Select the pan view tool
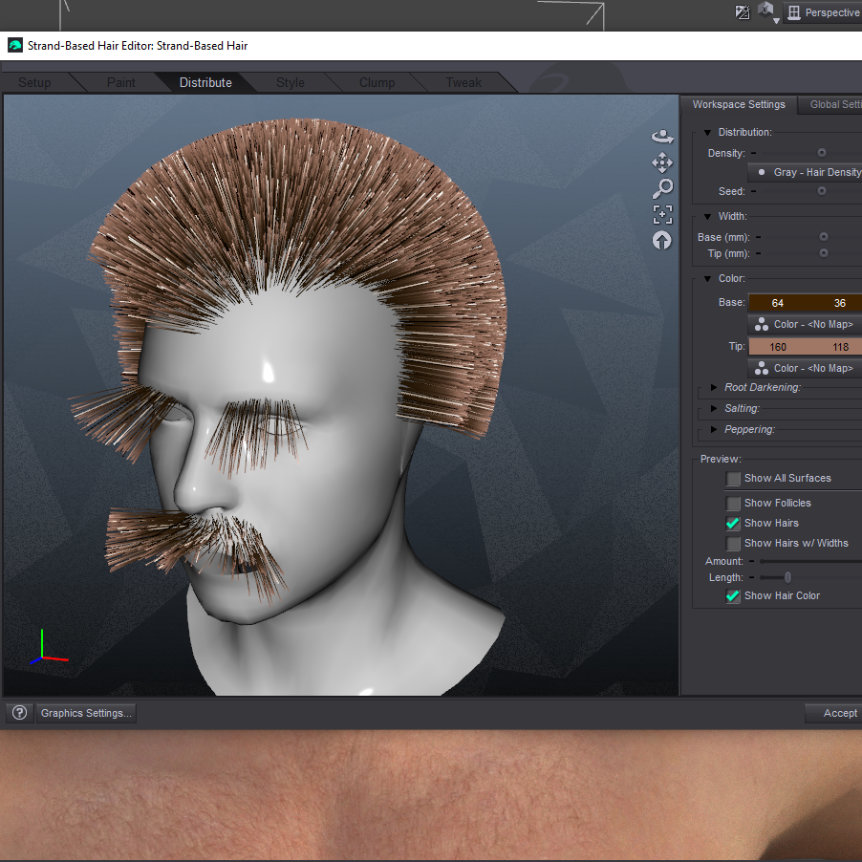 (662, 162)
